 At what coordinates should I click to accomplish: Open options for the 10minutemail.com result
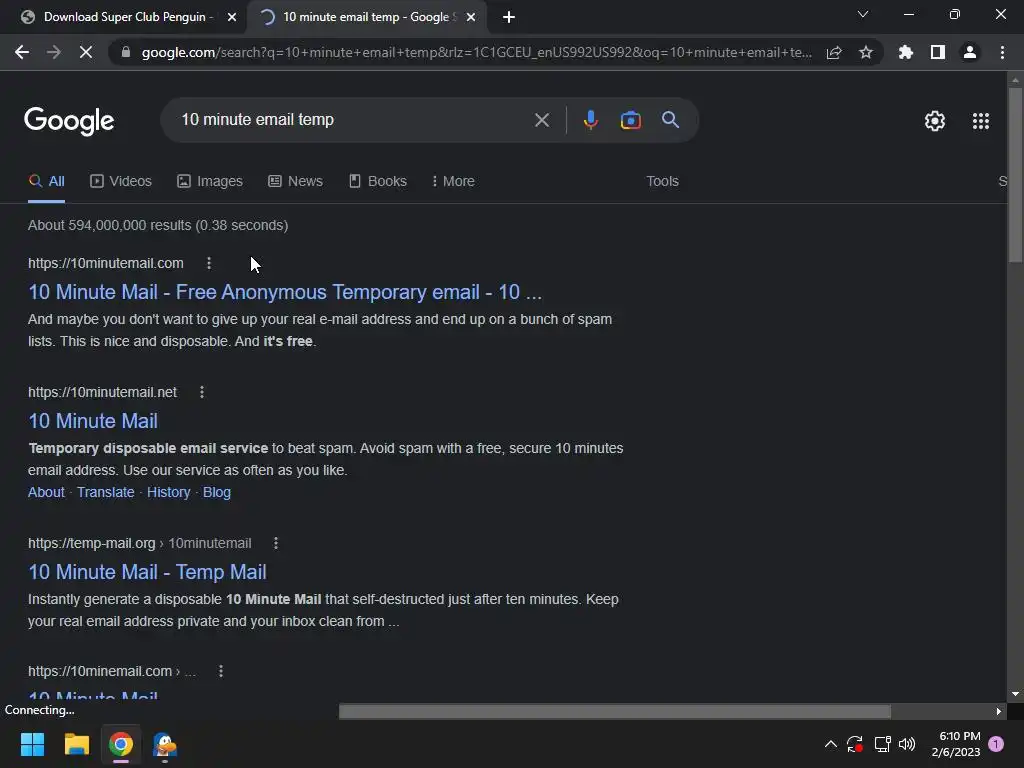click(x=209, y=263)
